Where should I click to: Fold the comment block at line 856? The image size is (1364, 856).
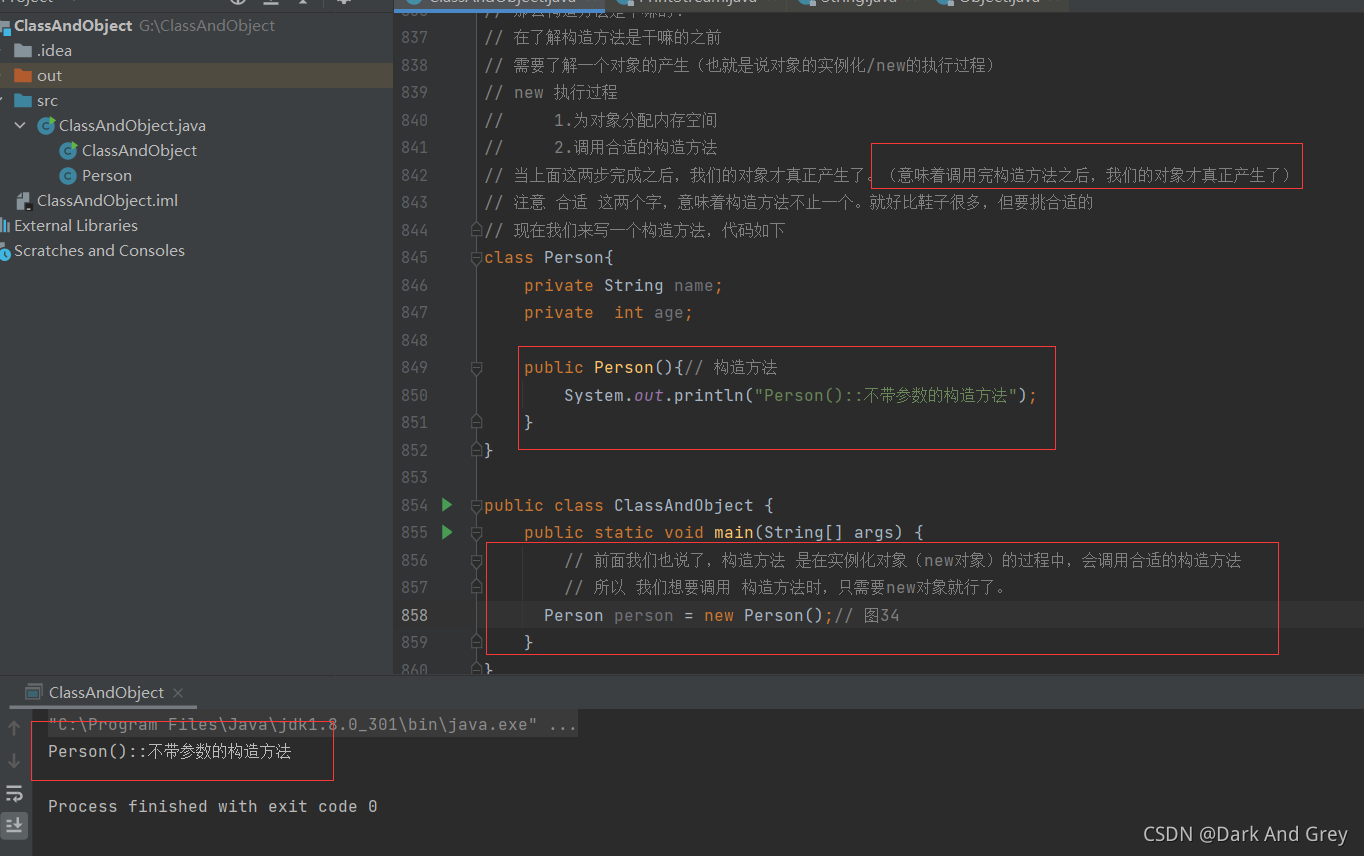coord(477,560)
